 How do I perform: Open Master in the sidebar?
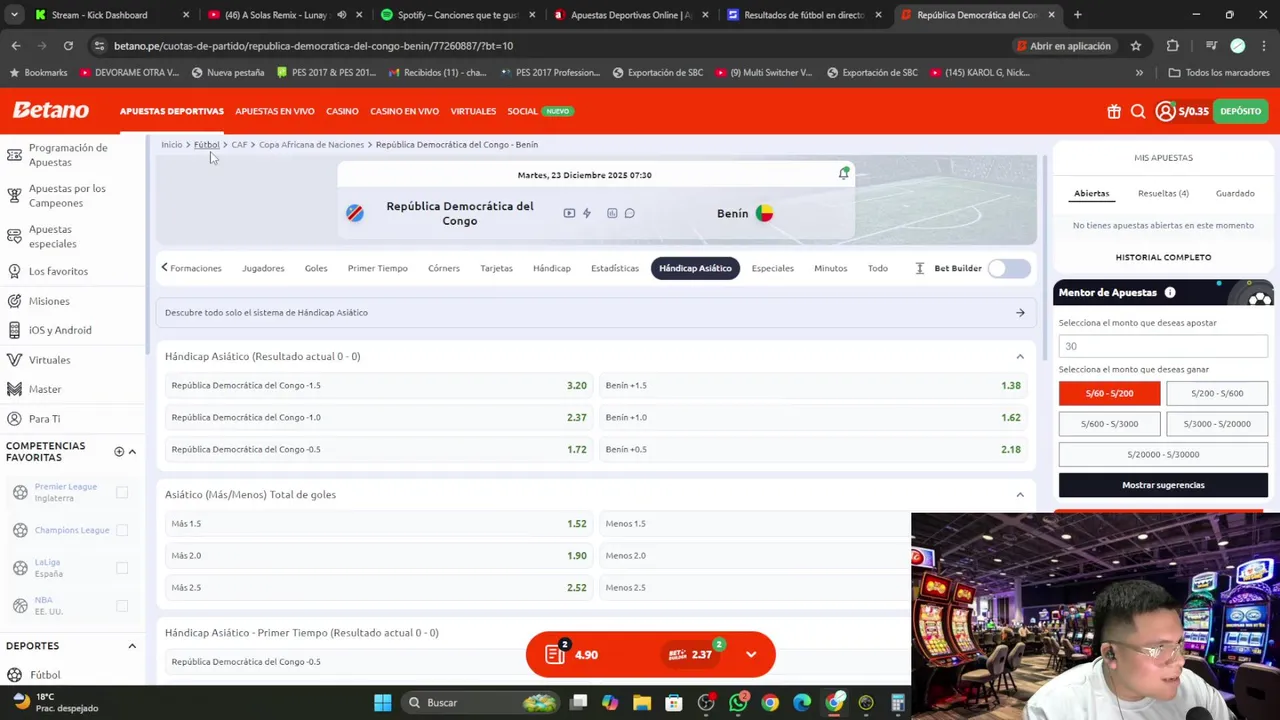tap(45, 389)
